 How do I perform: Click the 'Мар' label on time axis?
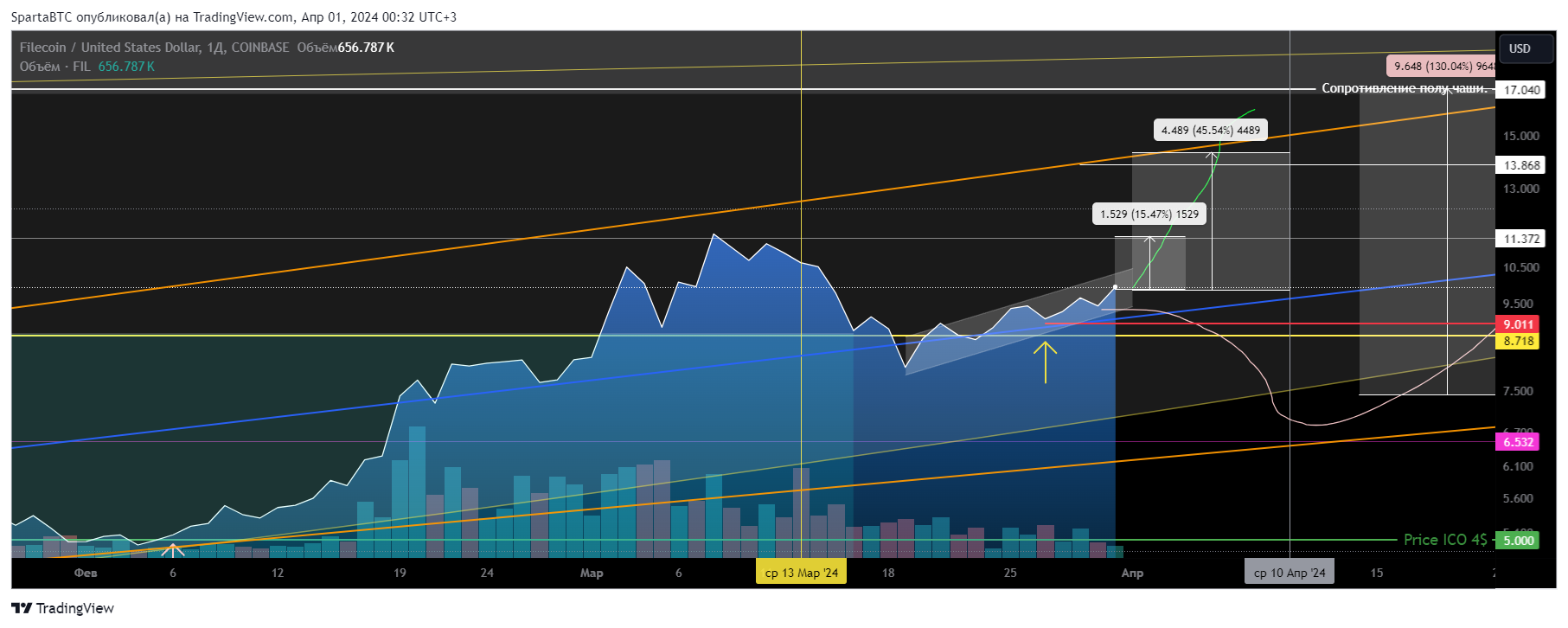point(592,573)
